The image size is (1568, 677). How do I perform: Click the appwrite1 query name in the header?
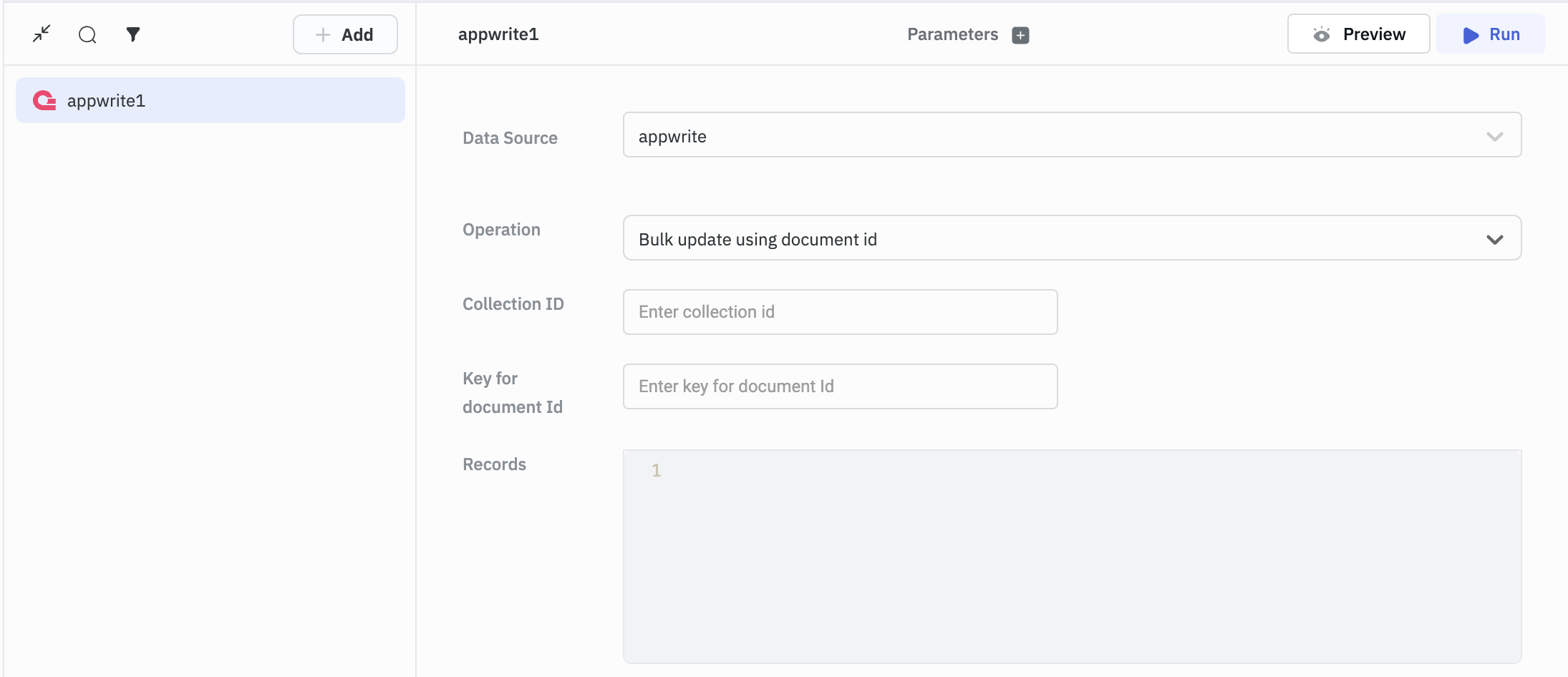coord(498,34)
